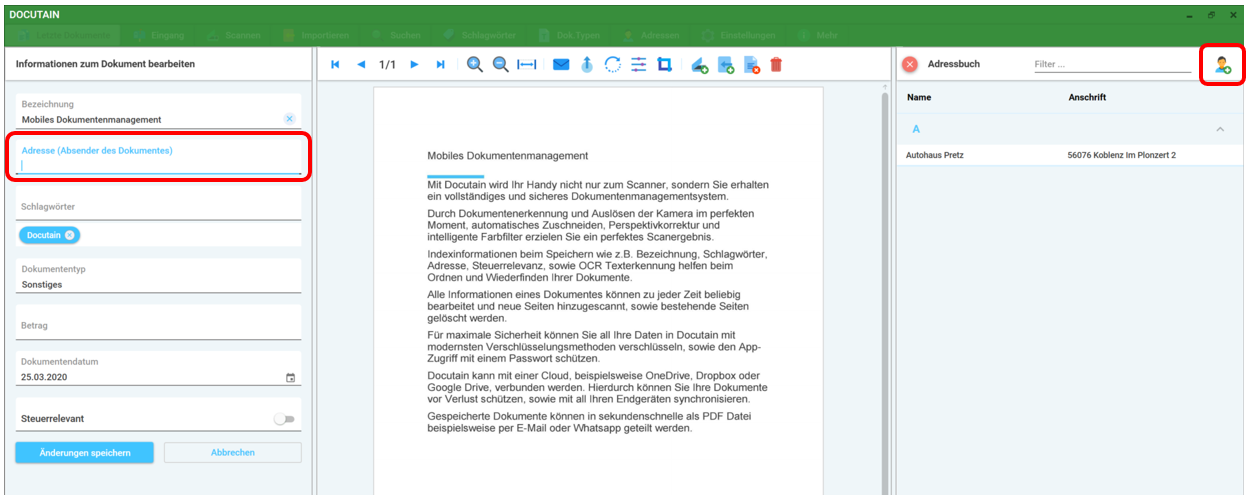Zoom in on the document preview
This screenshot has width=1251, height=502.
pos(475,64)
